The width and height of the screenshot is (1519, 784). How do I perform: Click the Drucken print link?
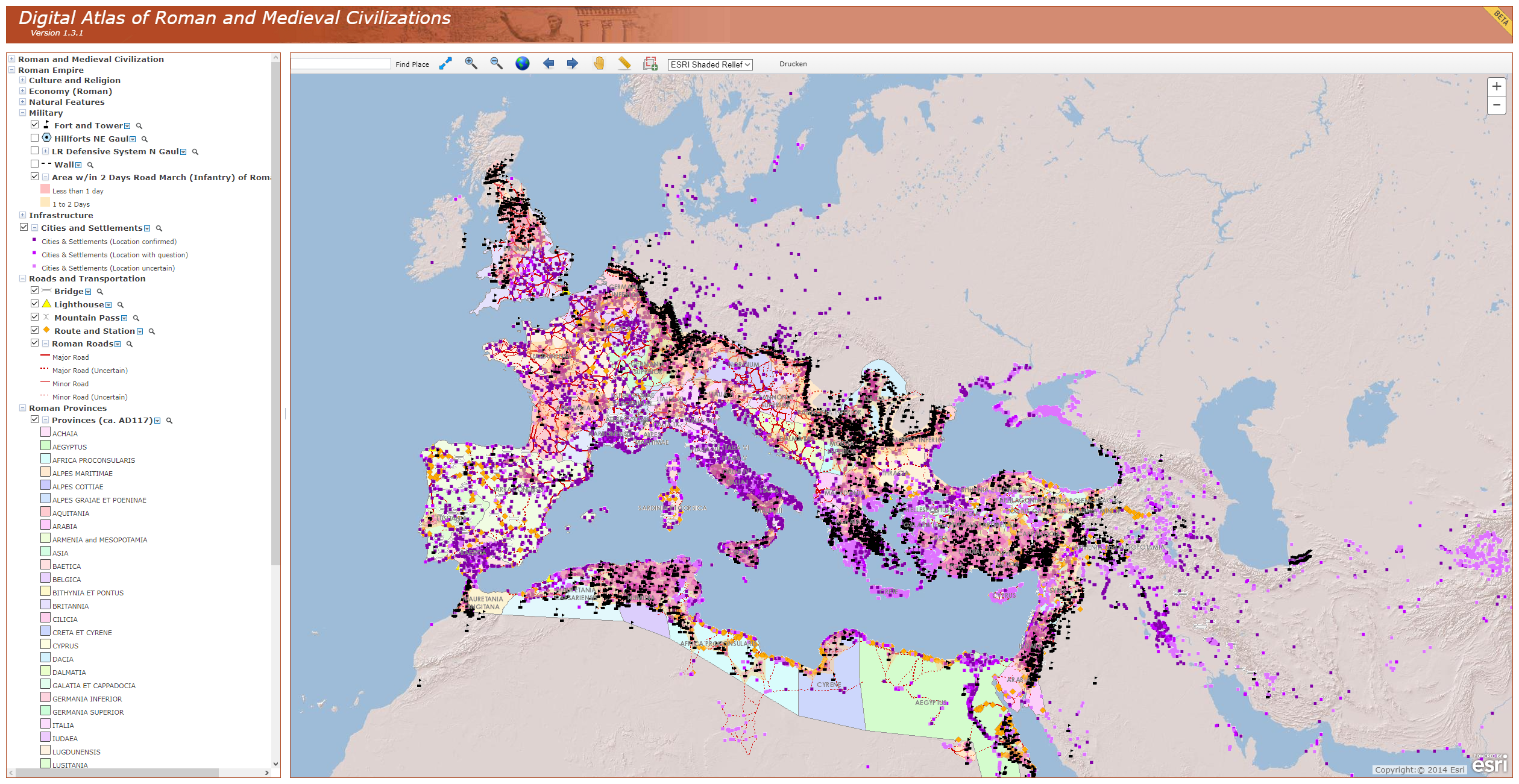click(x=793, y=64)
